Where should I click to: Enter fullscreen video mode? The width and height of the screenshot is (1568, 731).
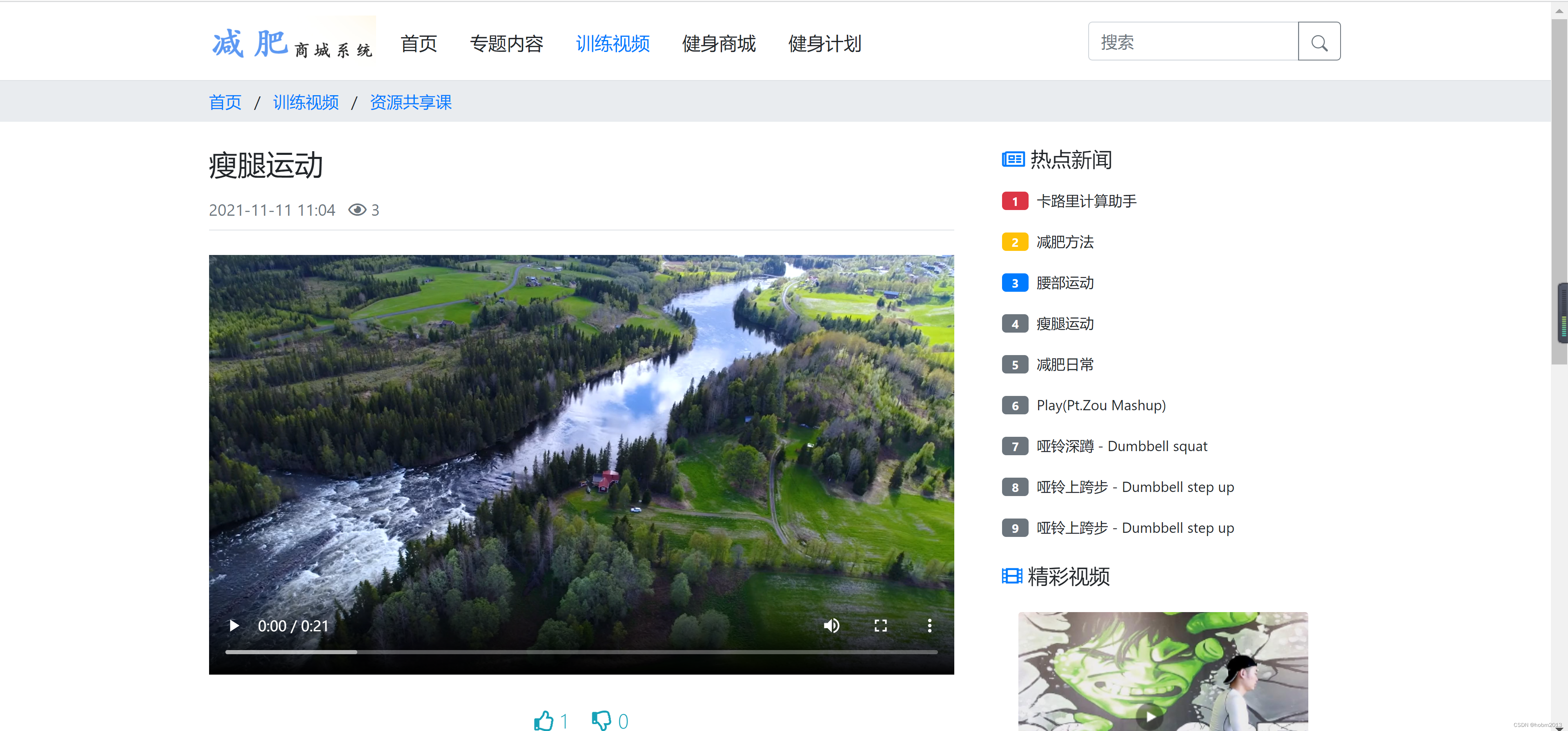coord(880,626)
